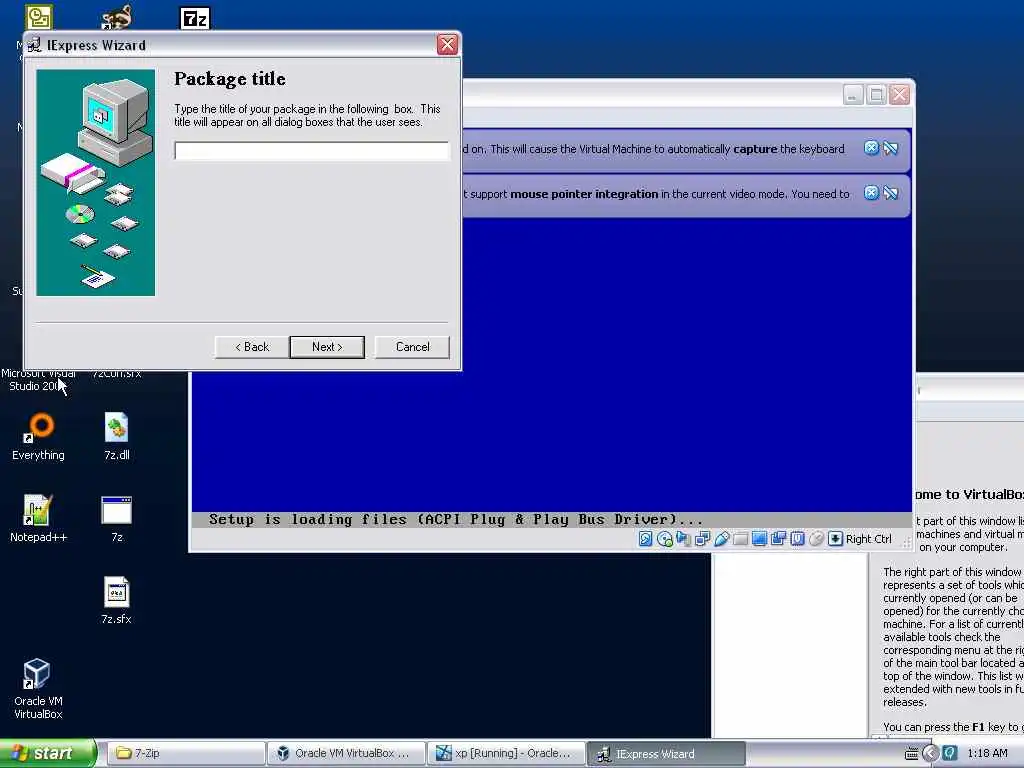Image resolution: width=1024 pixels, height=768 pixels.
Task: Click the IExpress Wizard title bar icon
Action: click(34, 45)
